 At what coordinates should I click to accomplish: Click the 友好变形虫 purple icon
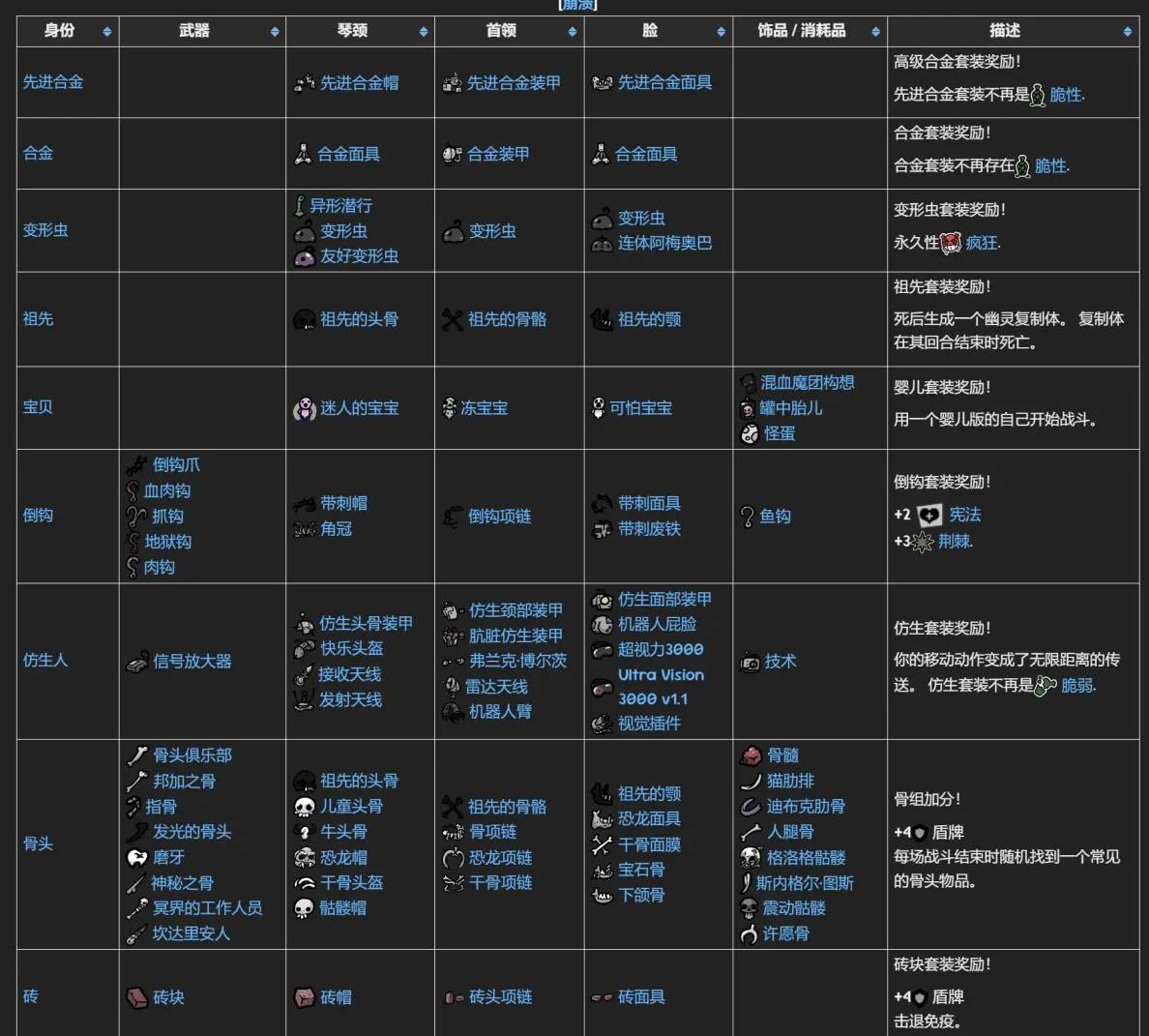(304, 257)
